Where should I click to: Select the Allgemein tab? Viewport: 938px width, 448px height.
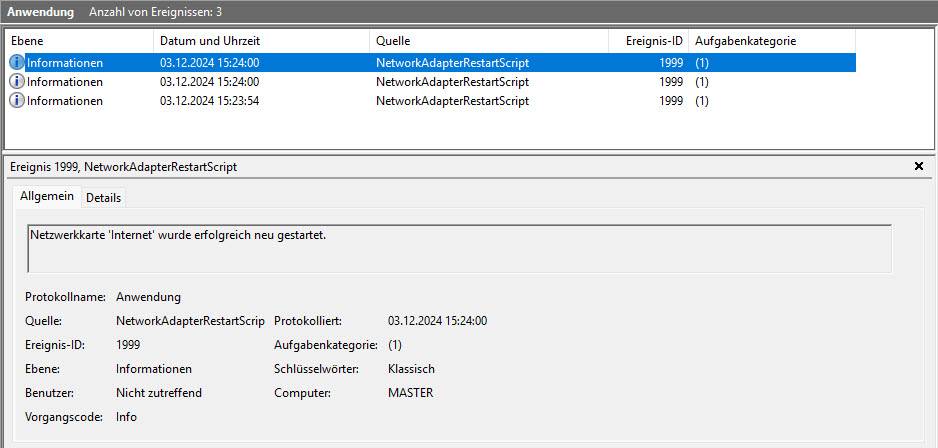click(x=47, y=197)
